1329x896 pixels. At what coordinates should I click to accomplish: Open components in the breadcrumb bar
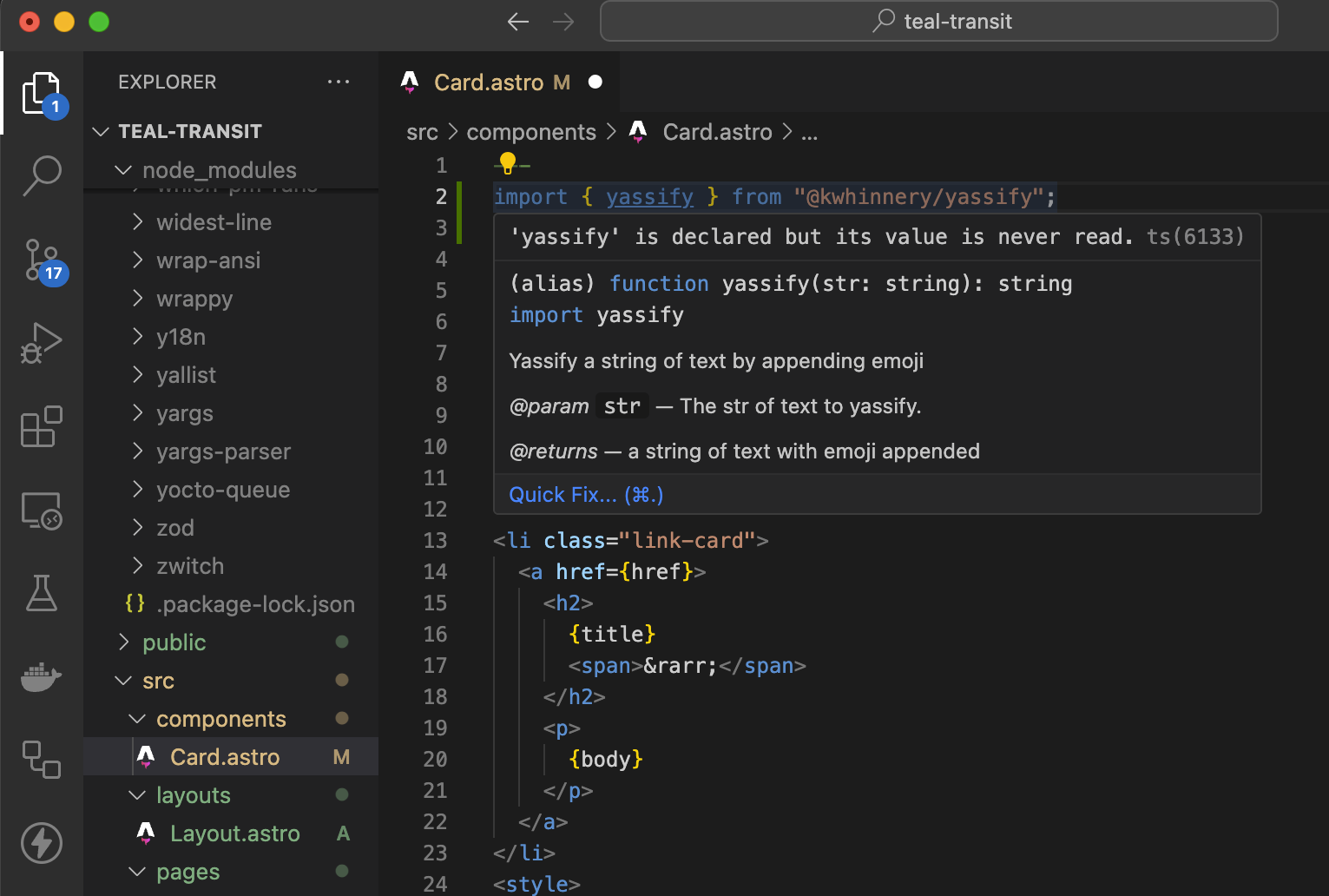click(x=530, y=131)
